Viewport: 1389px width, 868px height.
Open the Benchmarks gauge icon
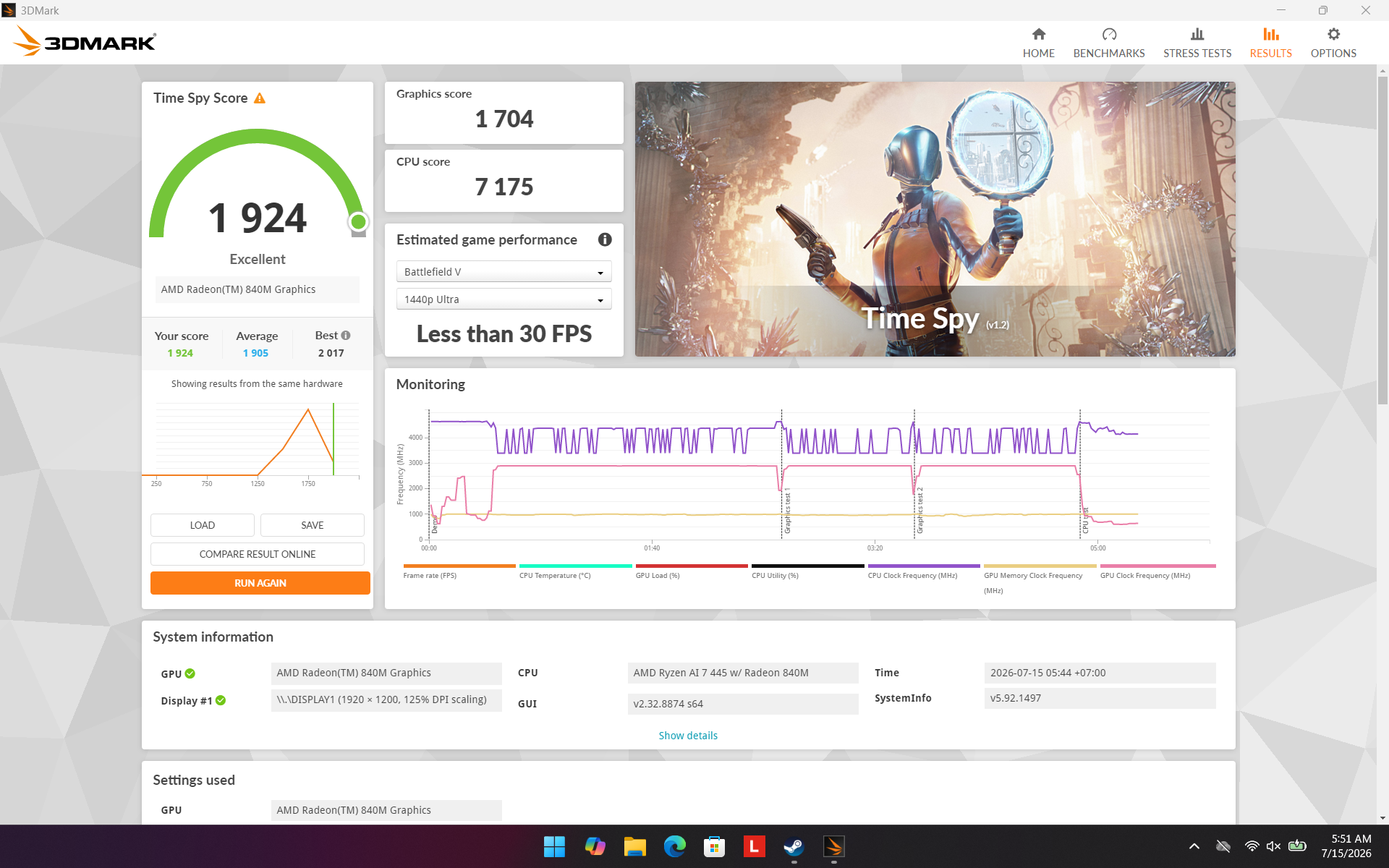[1109, 34]
